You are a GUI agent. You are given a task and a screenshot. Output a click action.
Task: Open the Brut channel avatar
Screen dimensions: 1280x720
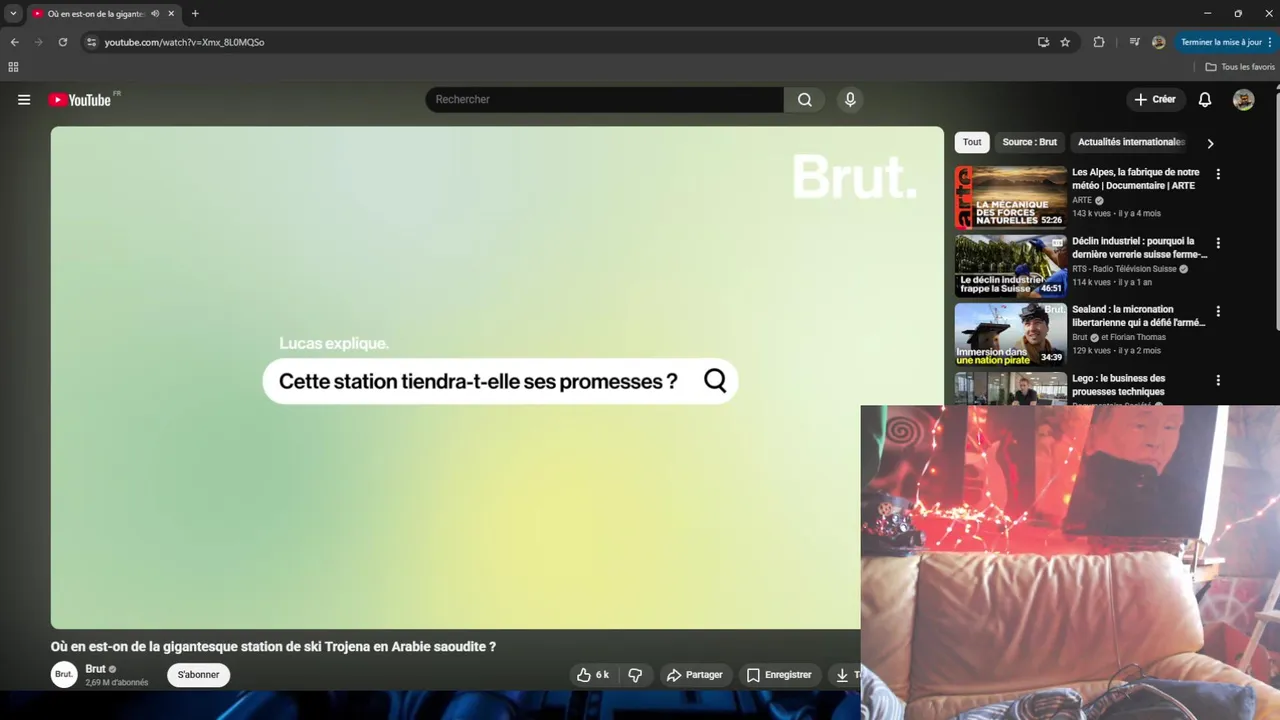click(x=64, y=674)
